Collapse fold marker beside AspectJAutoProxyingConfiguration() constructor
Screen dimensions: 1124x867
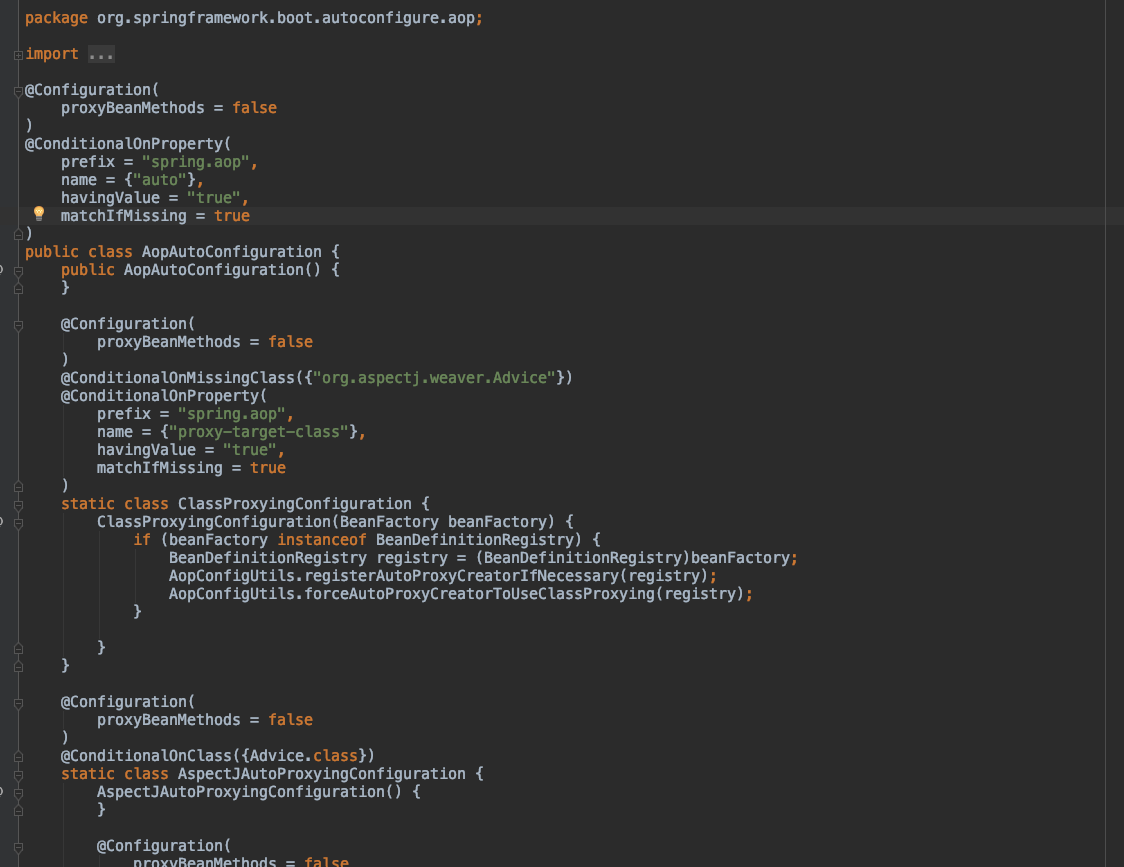[19, 793]
